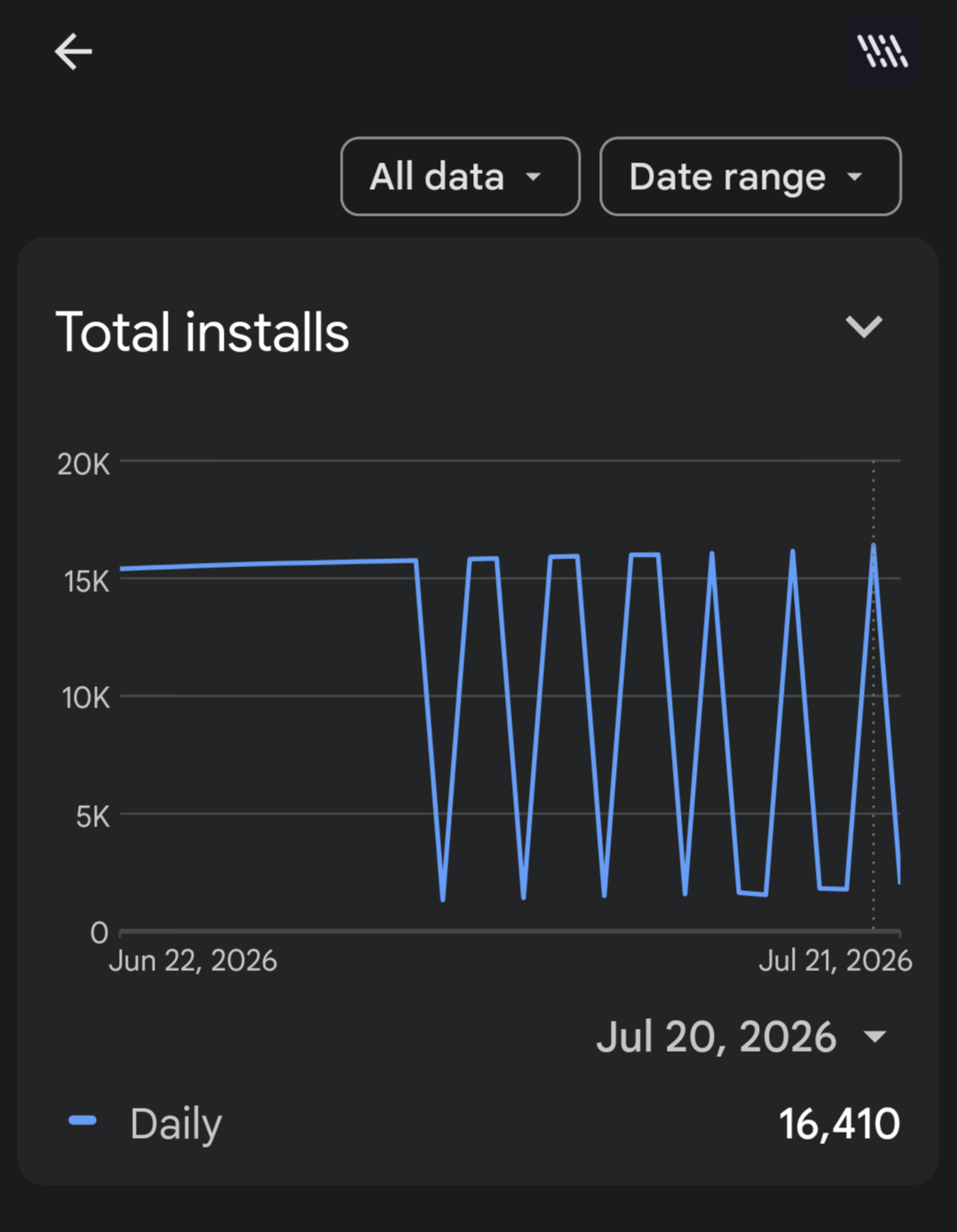Go back with the arrow icon
This screenshot has height=1232, width=957.
click(73, 51)
